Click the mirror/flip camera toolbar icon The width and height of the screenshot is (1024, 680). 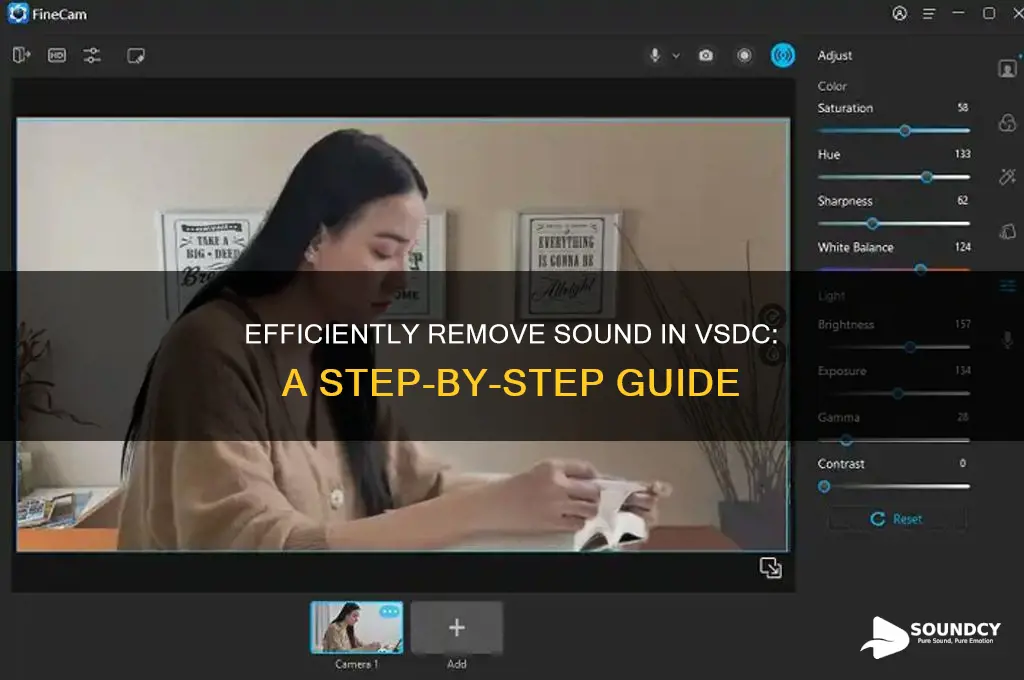coord(22,56)
